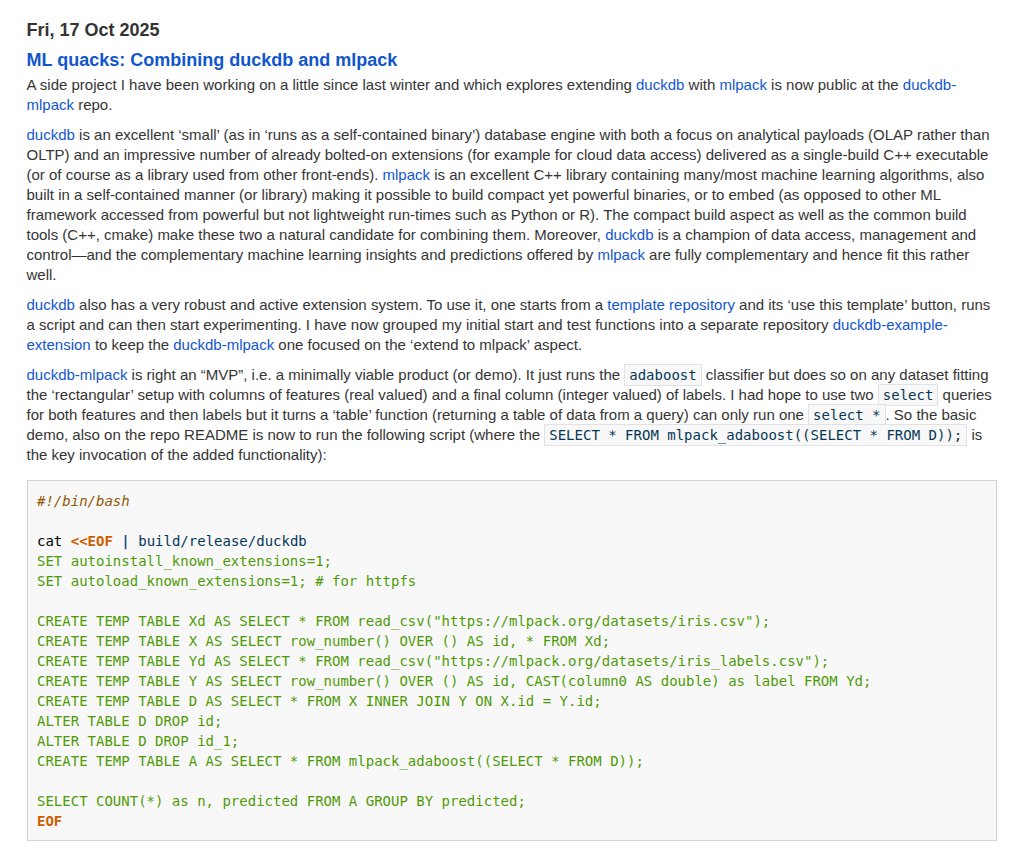This screenshot has height=850, width=1018.
Task: Click the '#!/bin/bash' shebang line
Action: coord(83,501)
